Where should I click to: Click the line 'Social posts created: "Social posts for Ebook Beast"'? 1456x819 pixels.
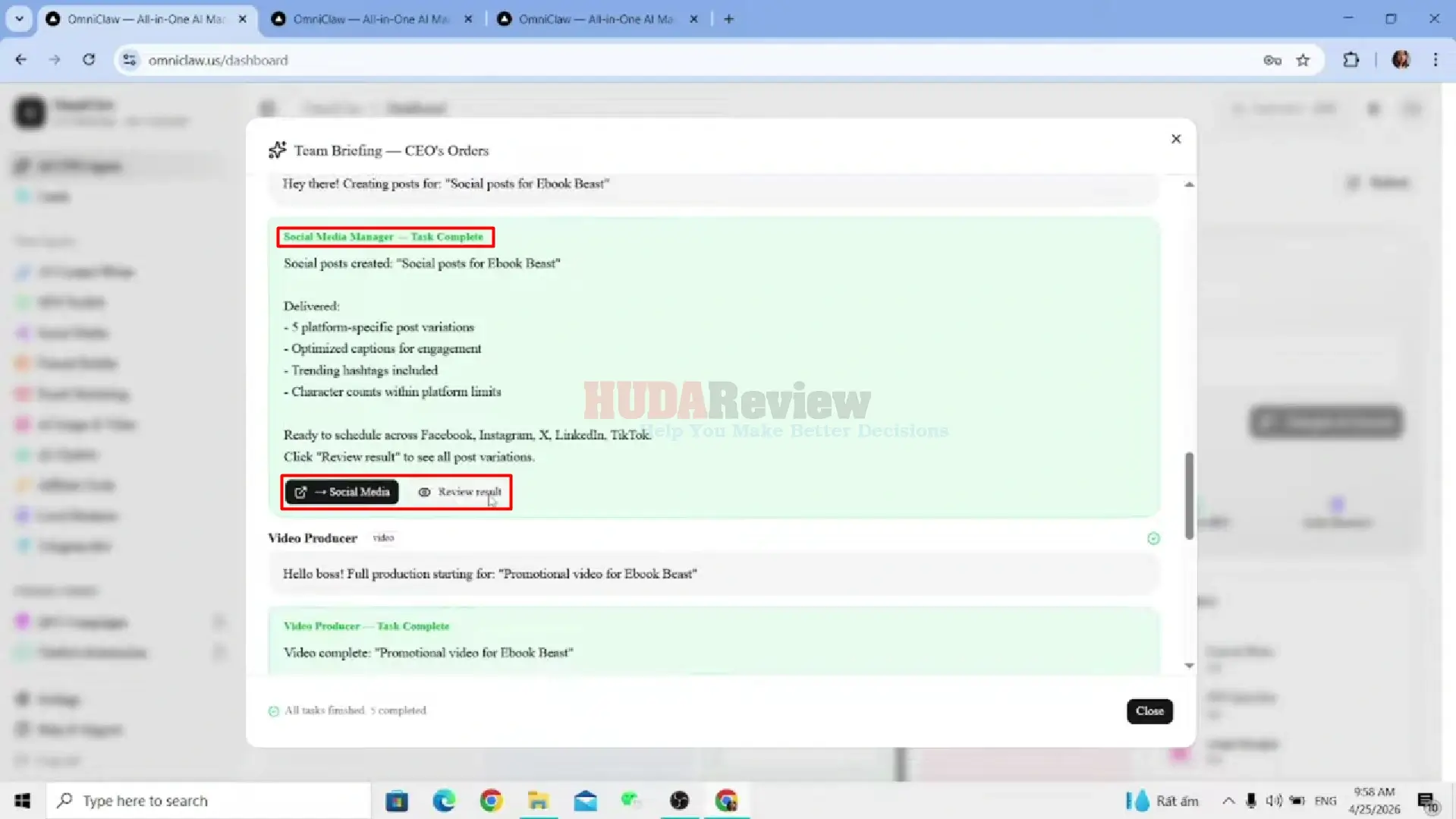point(422,263)
